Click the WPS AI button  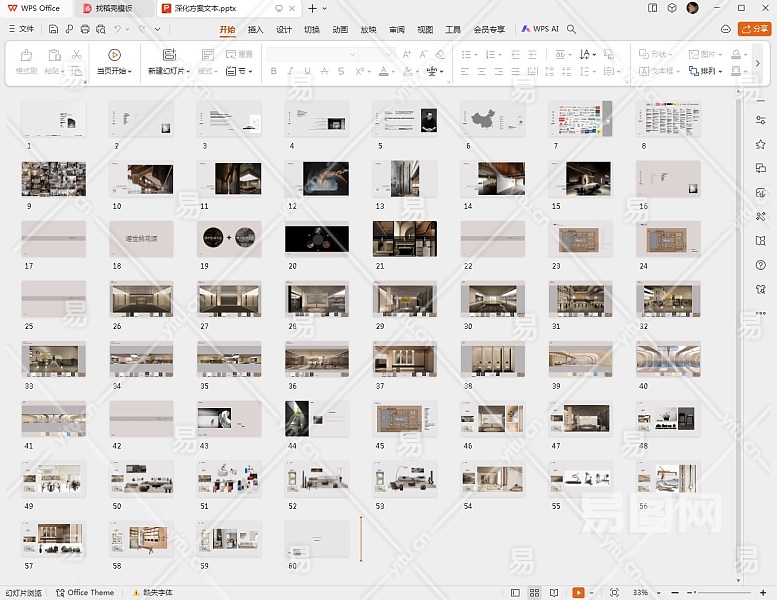coord(539,29)
